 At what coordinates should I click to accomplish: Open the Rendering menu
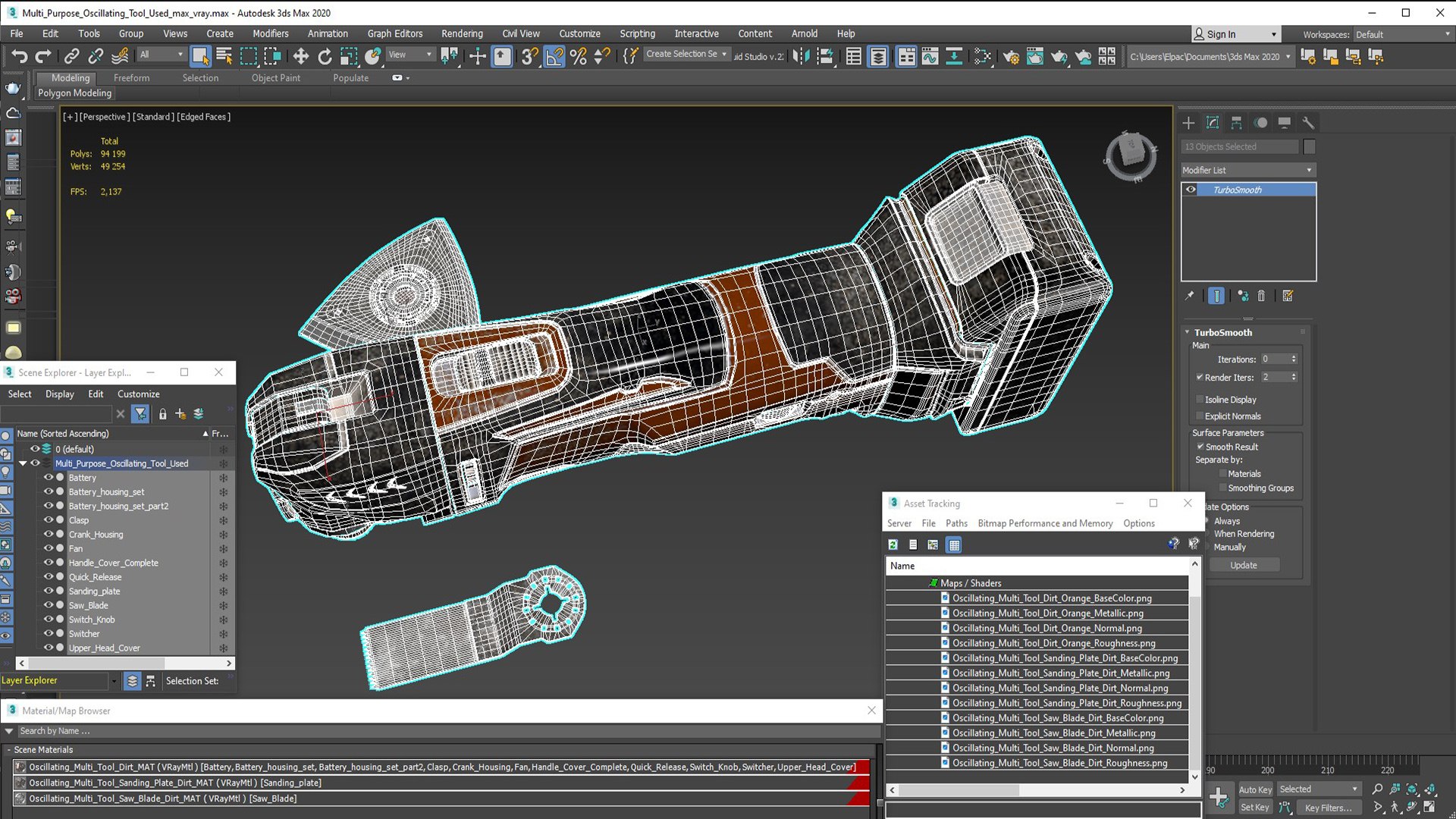click(462, 33)
